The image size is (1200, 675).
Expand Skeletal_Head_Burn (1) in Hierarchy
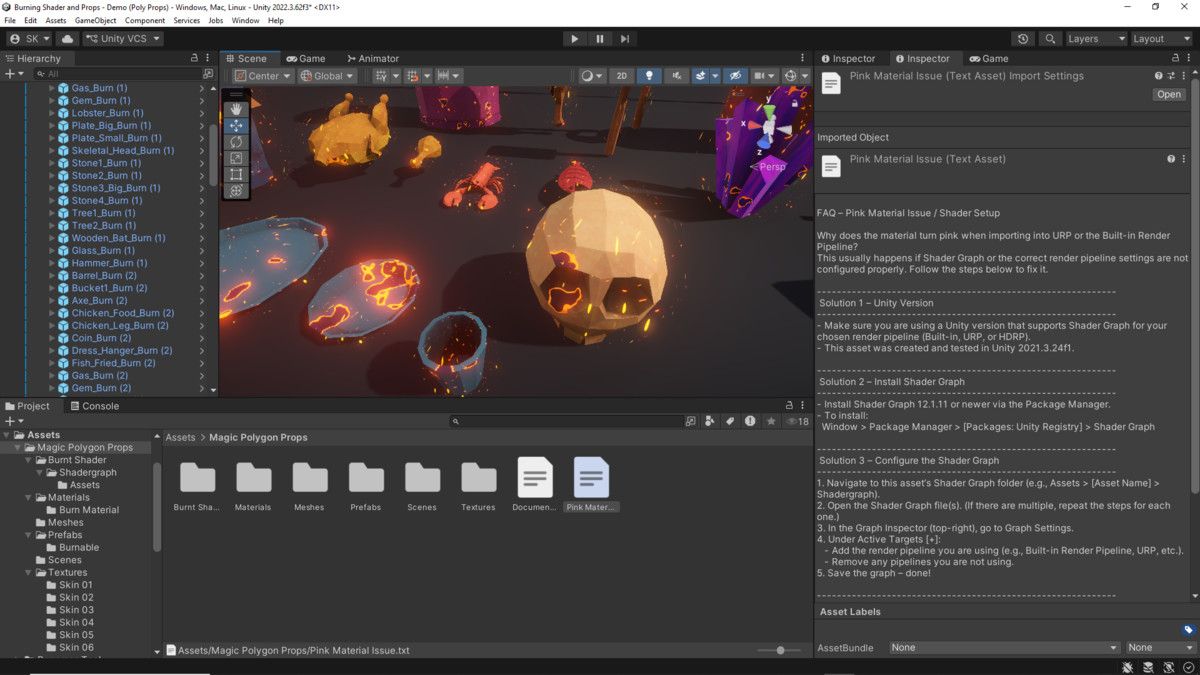coord(52,151)
